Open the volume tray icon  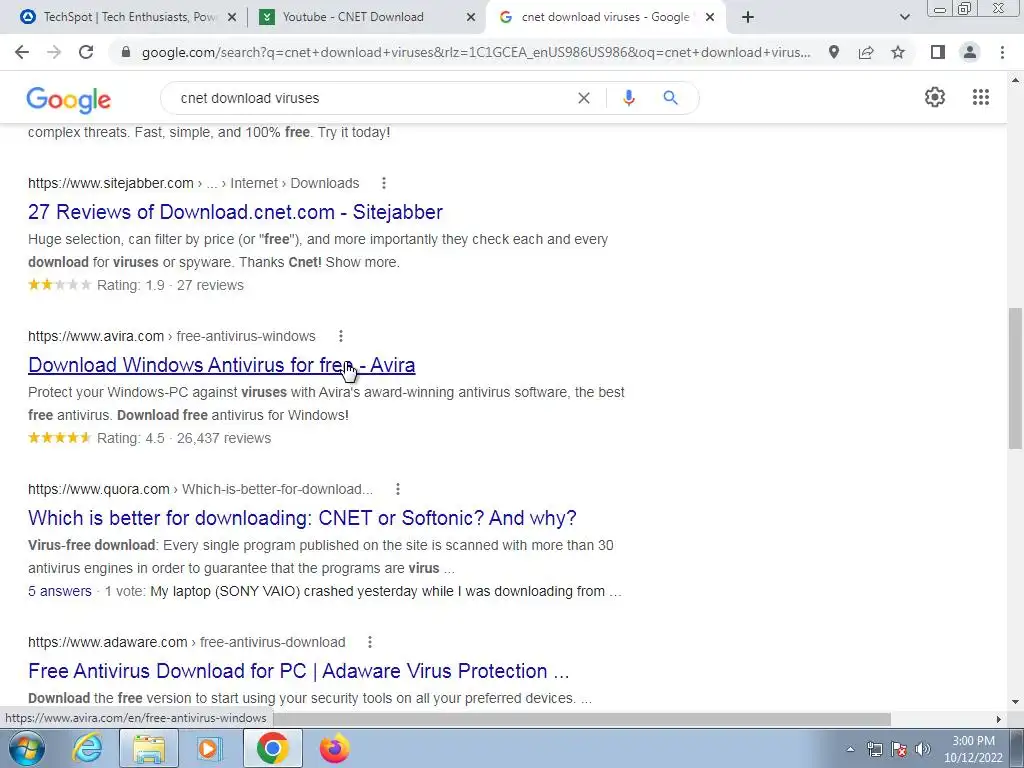point(922,749)
